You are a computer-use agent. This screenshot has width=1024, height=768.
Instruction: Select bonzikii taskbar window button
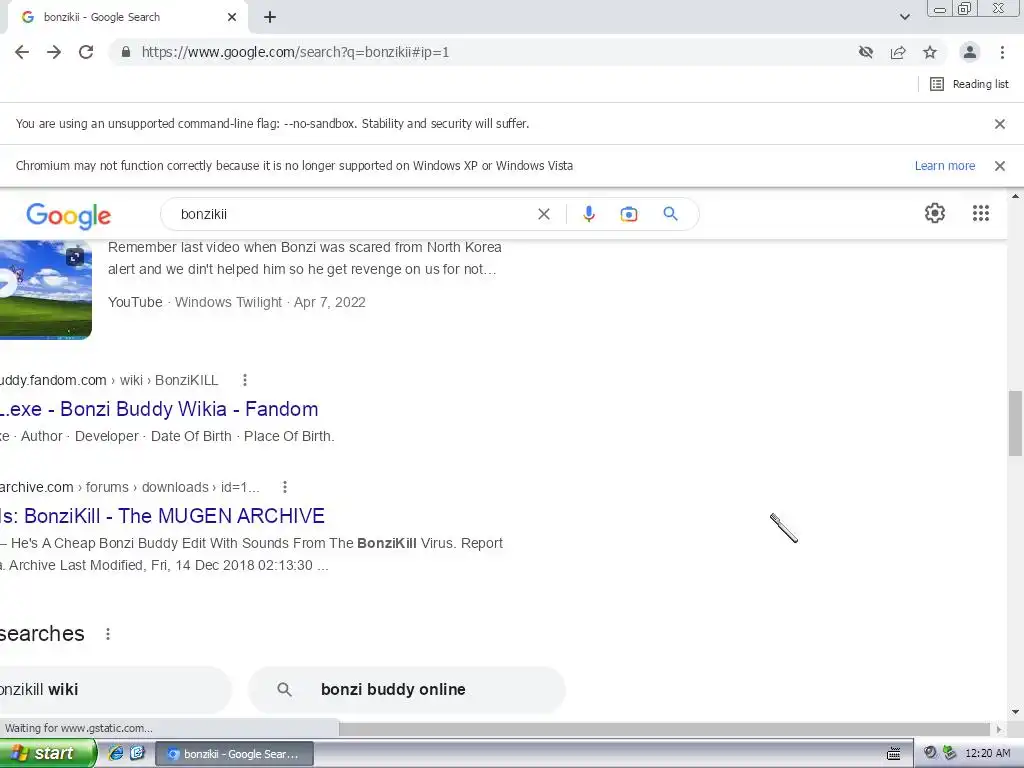[234, 754]
